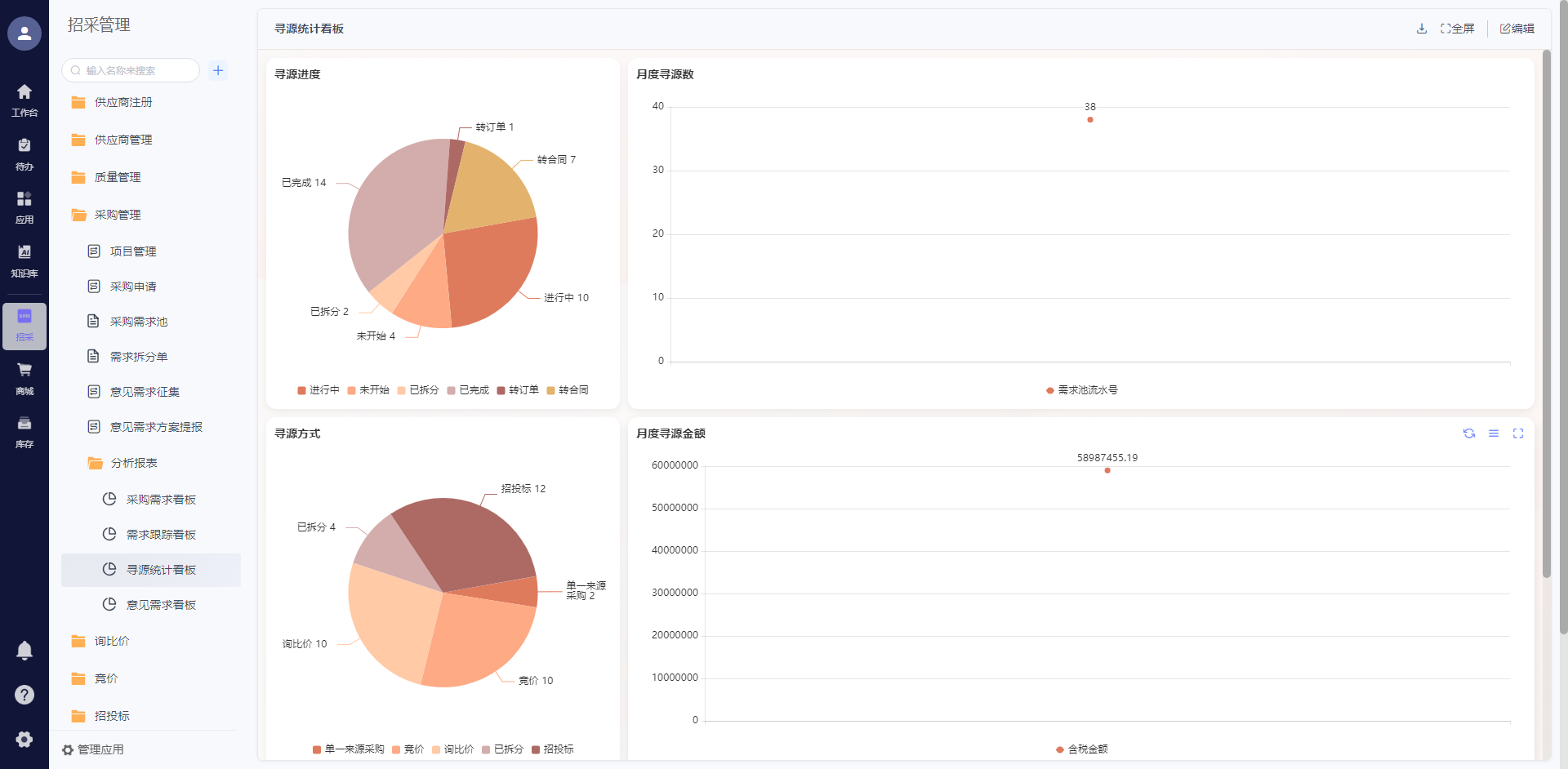Expand 月度寻源金额 chart with fullscreen icon
Image resolution: width=1568 pixels, height=769 pixels.
1517,433
